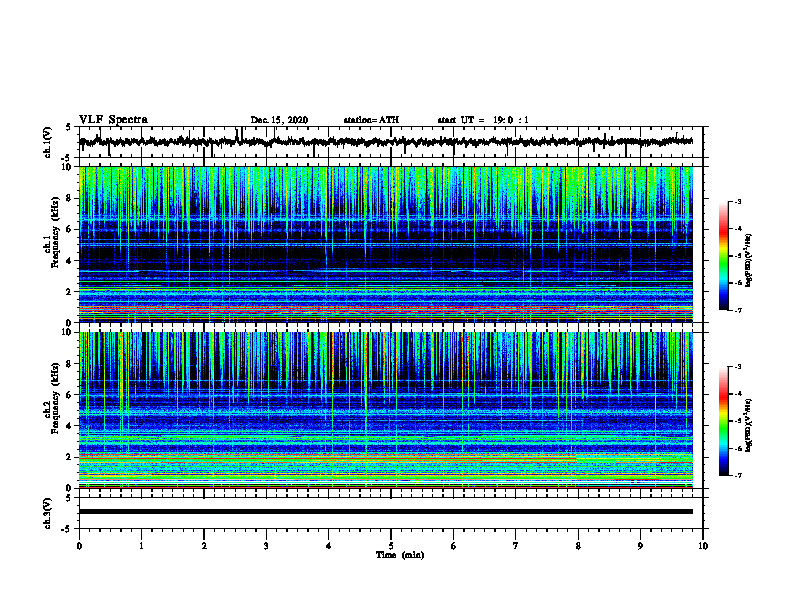Click the 'VLF Spectra' title text
This screenshot has height=612, width=792.
point(113,119)
